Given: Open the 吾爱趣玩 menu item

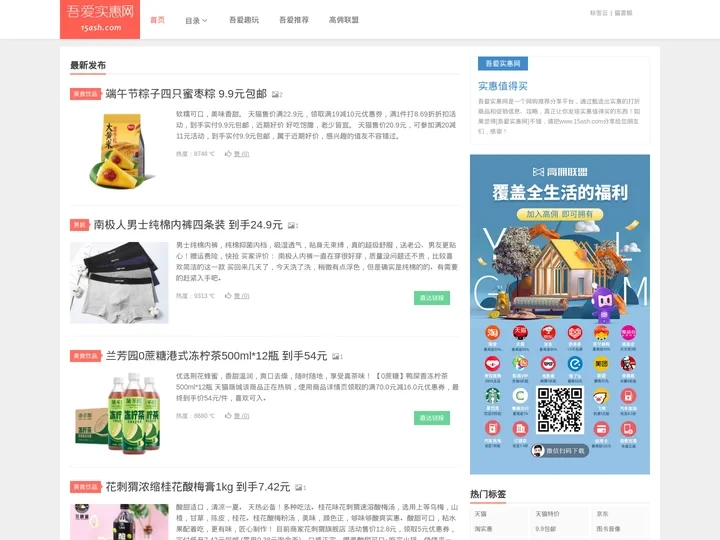Looking at the screenshot, I should [244, 20].
